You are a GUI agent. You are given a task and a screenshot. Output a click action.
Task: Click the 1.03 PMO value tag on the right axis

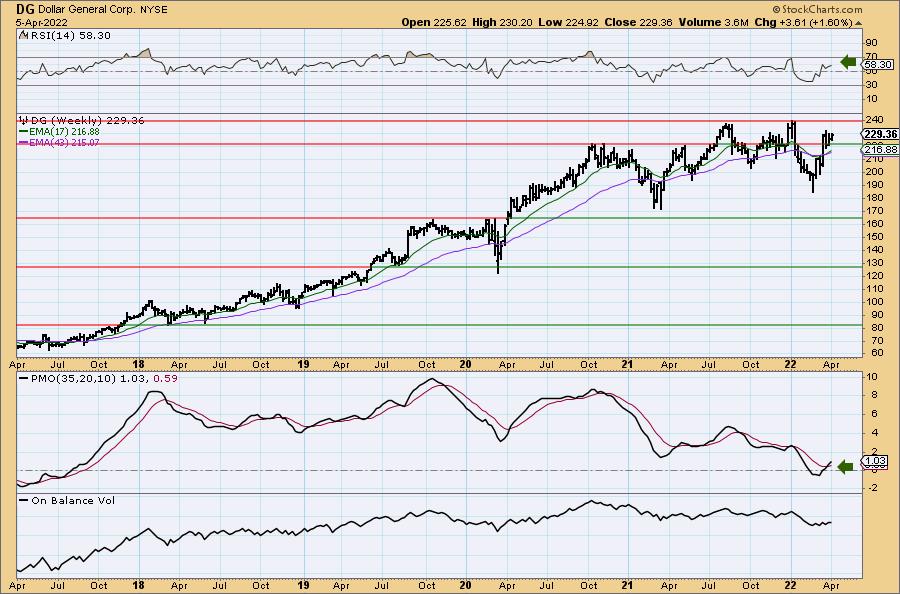(x=875, y=461)
